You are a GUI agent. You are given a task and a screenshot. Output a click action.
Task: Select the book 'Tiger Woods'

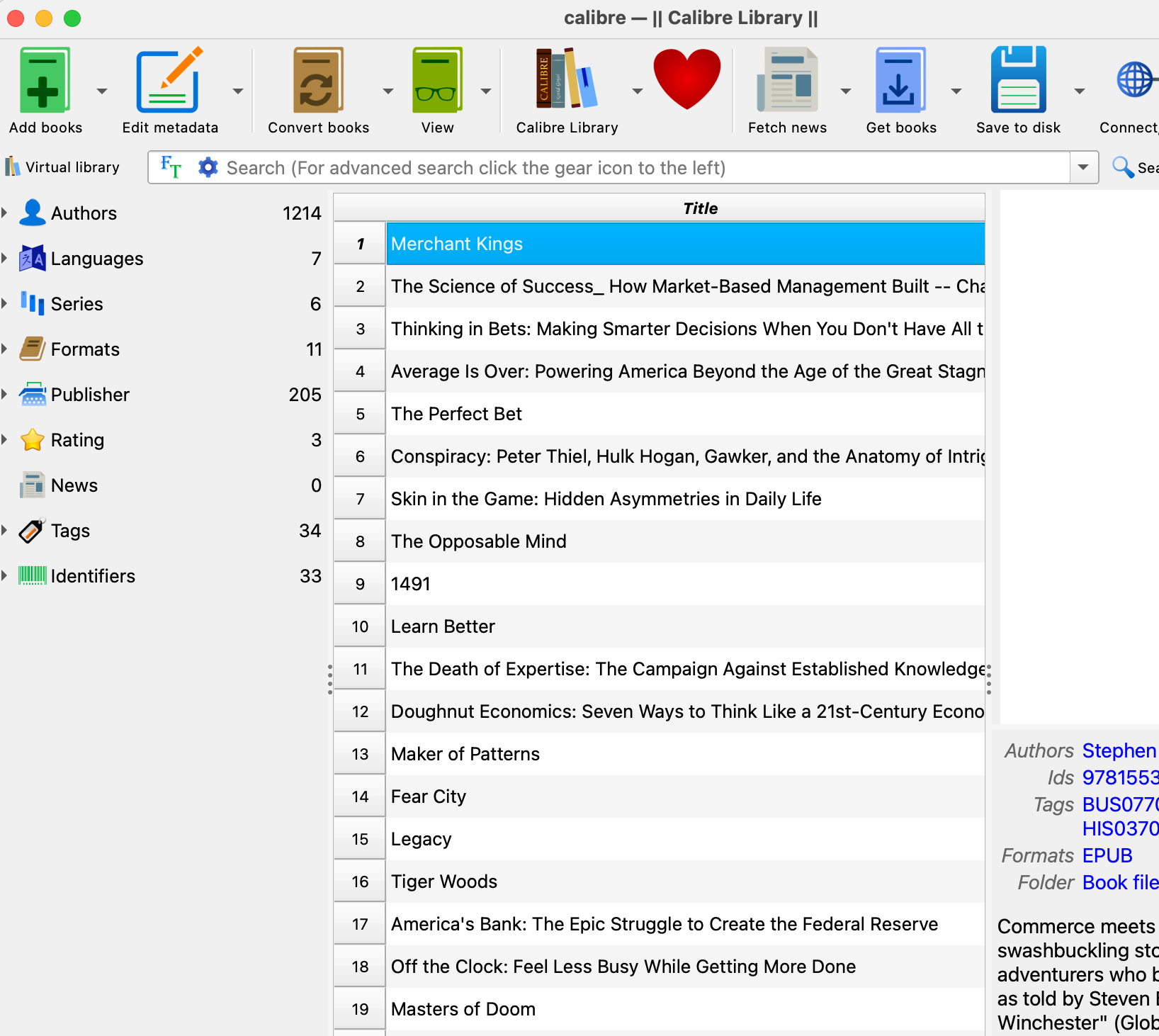[685, 882]
